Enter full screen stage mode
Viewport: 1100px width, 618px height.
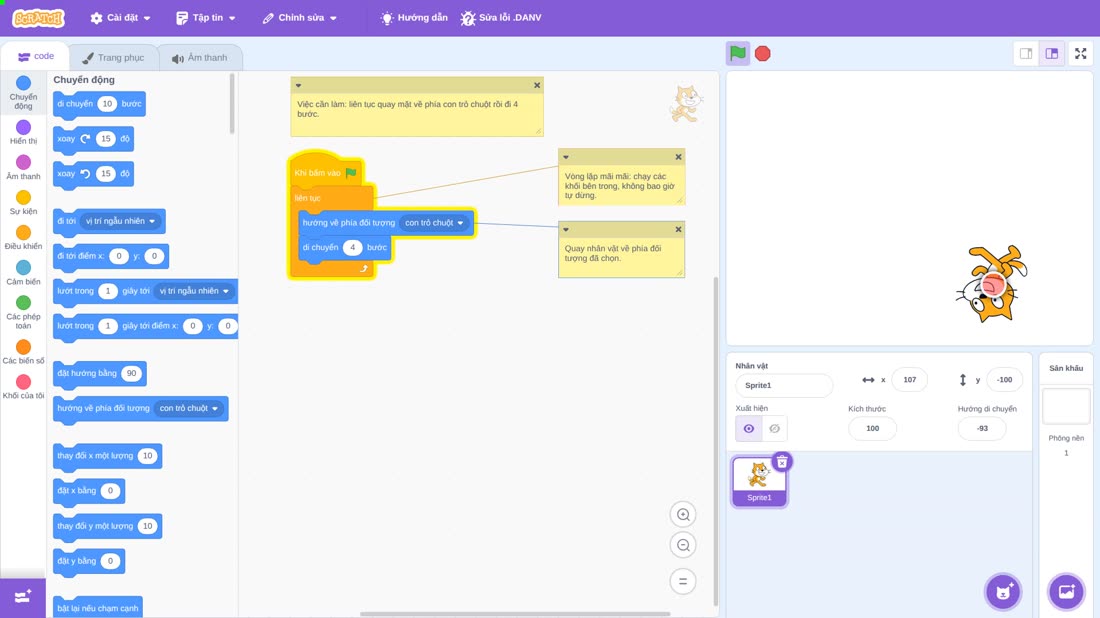point(1080,53)
